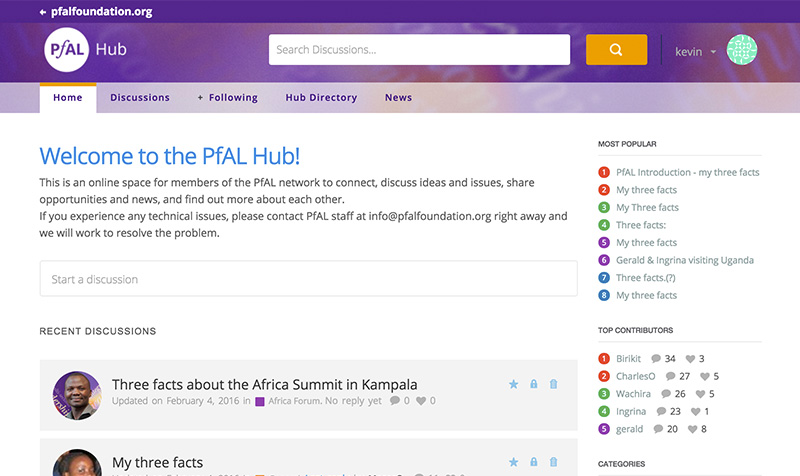Image resolution: width=800 pixels, height=476 pixels.
Task: Open the Africa Forum category link
Action: (295, 400)
